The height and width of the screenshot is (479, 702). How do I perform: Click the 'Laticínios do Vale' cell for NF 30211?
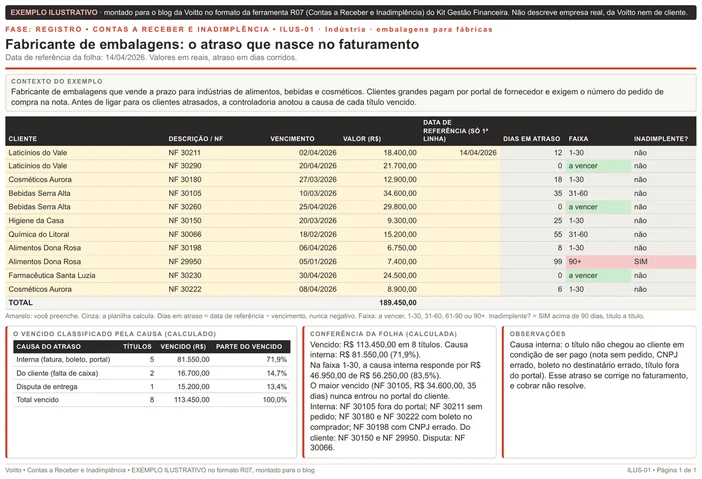[38, 153]
